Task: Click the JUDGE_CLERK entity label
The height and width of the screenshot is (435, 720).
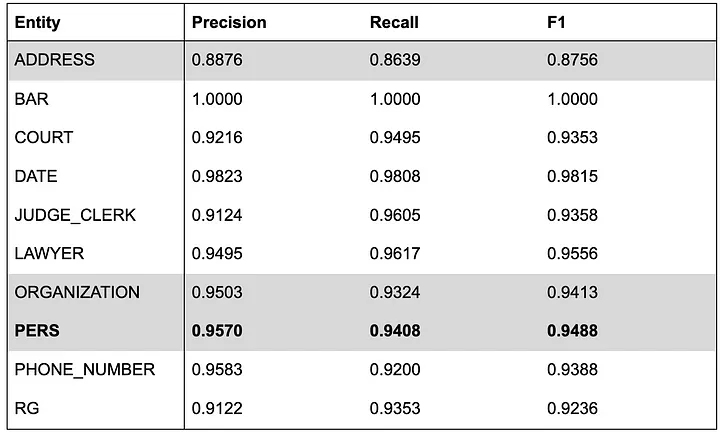Action: (75, 215)
